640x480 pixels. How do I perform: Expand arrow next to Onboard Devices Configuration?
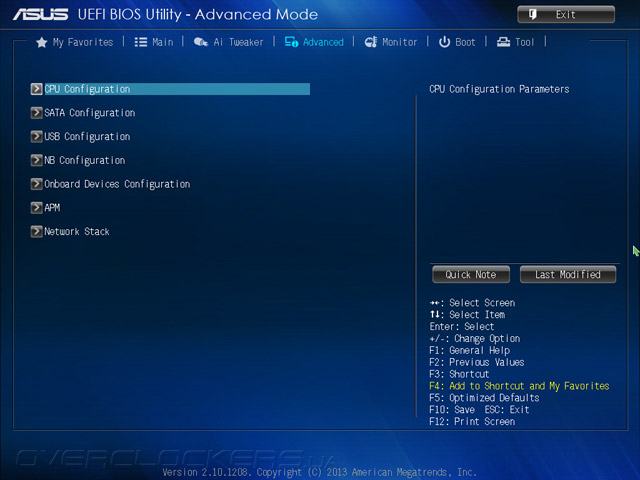coord(36,184)
